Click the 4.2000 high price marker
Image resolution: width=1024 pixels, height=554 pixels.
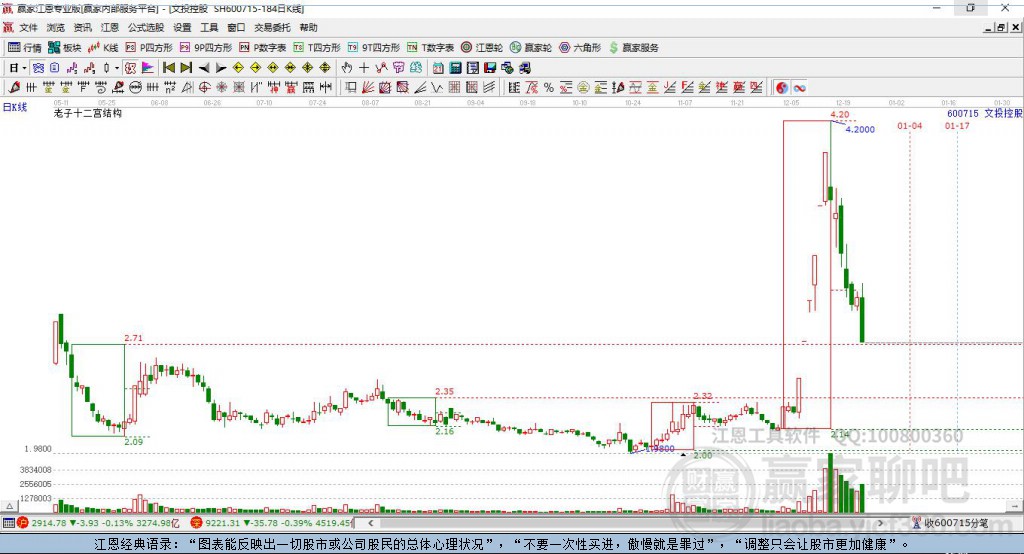(x=860, y=129)
